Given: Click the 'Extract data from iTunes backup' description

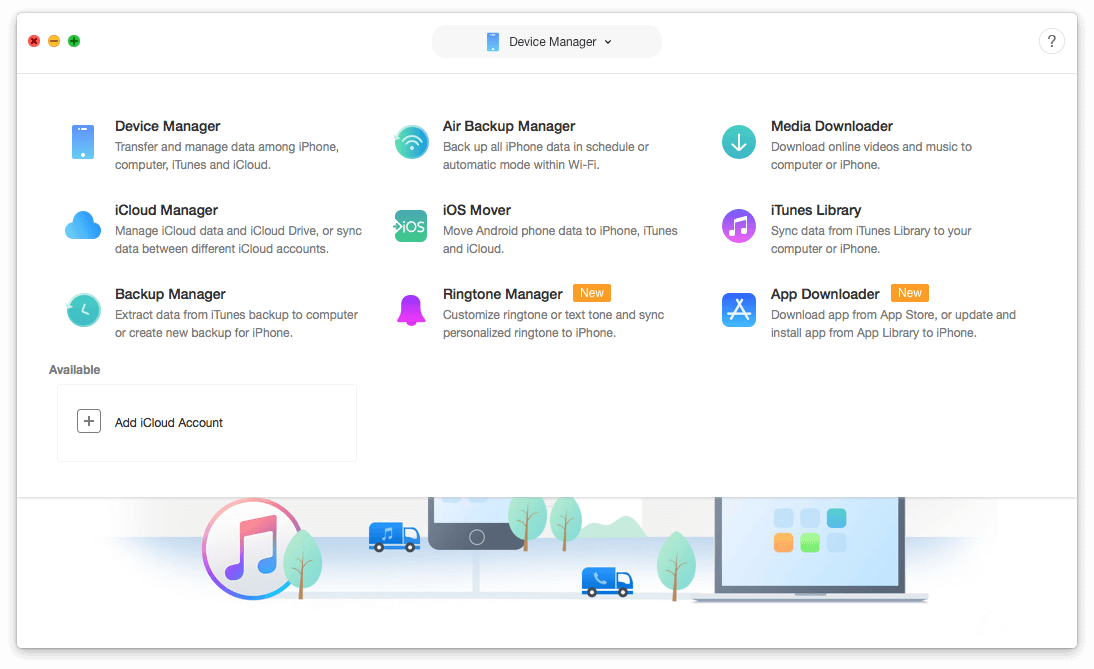Looking at the screenshot, I should [237, 324].
